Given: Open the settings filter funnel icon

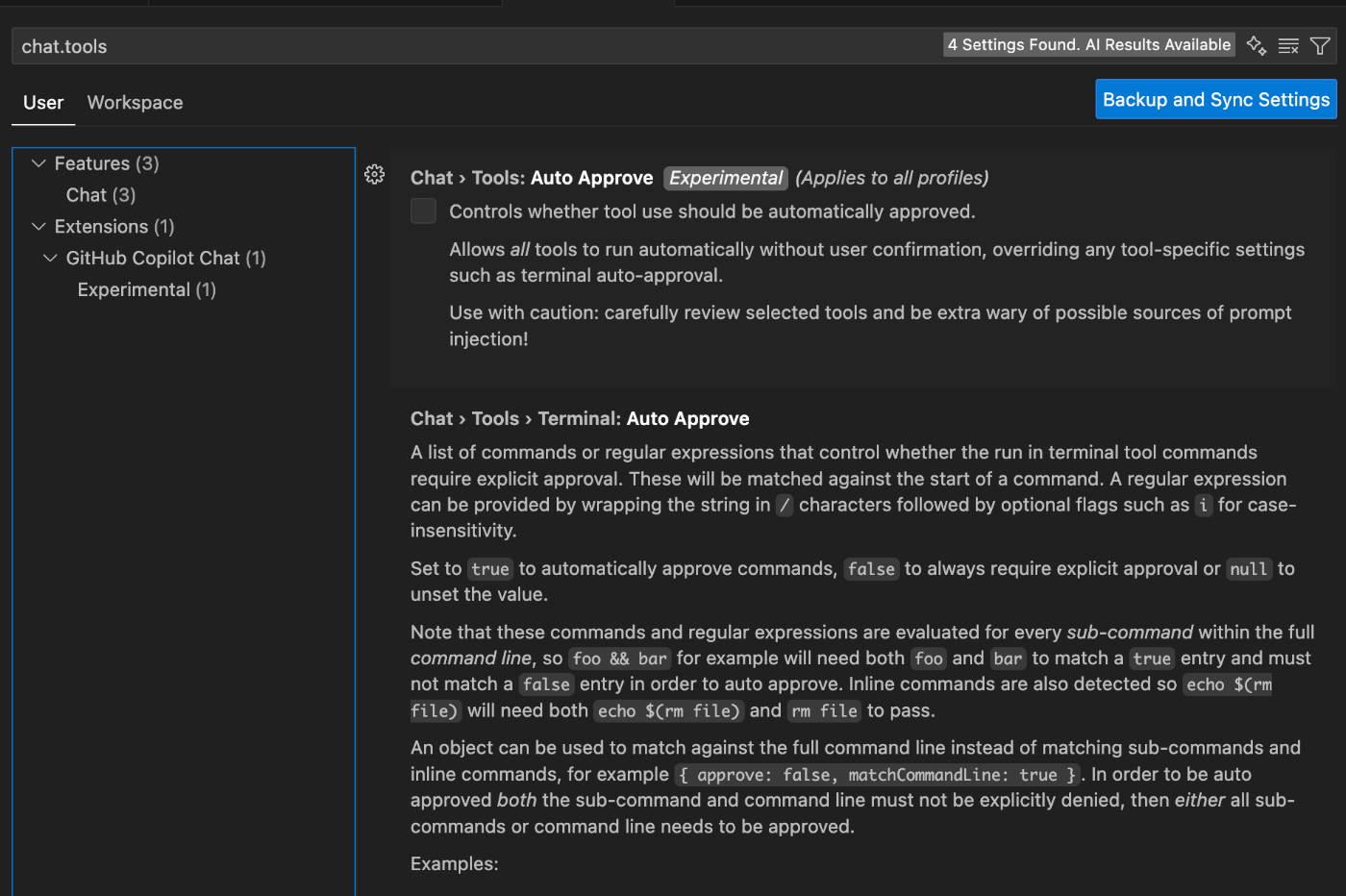Looking at the screenshot, I should pyautogui.click(x=1320, y=45).
